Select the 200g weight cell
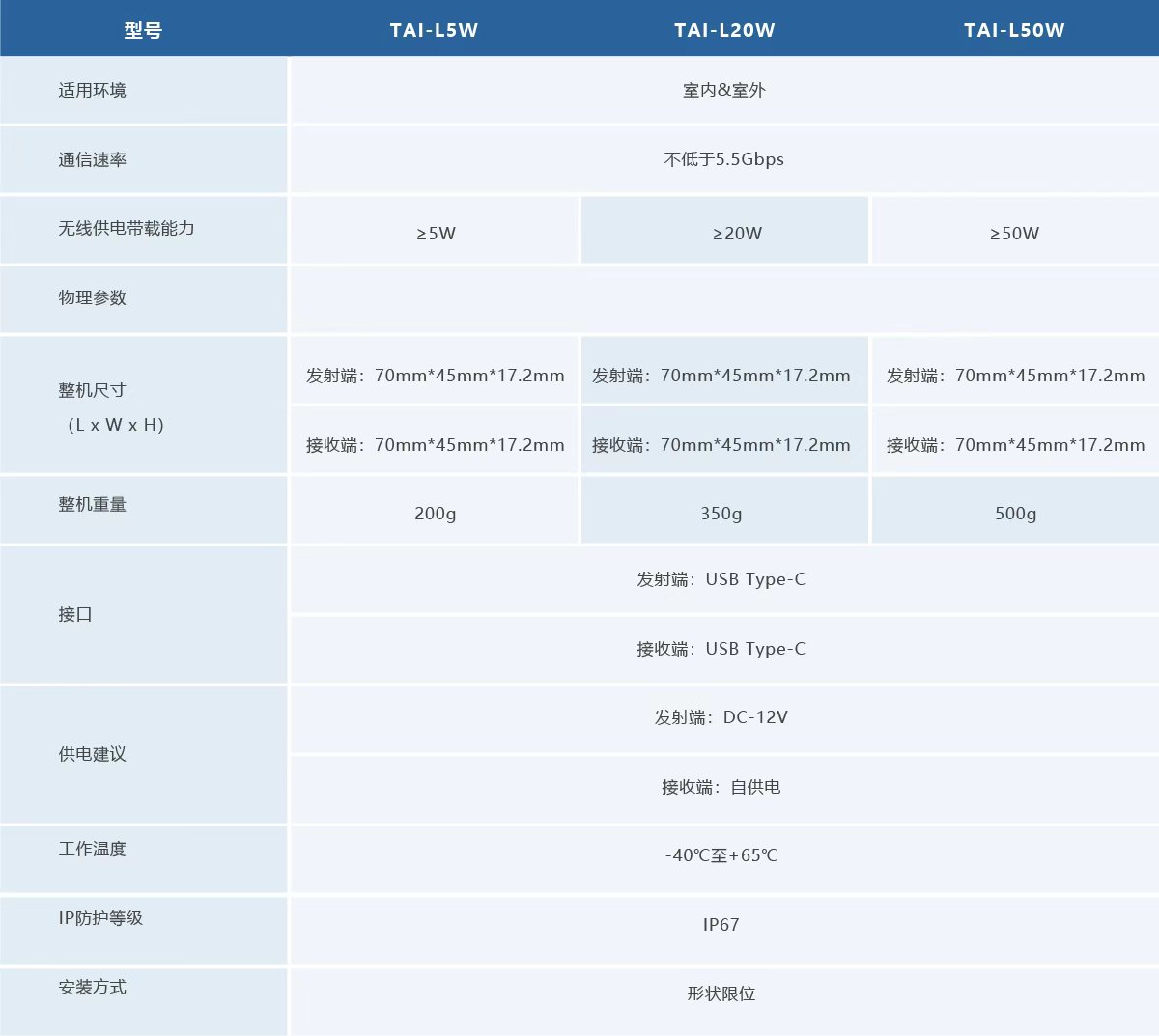This screenshot has height=1036, width=1159. tap(435, 514)
